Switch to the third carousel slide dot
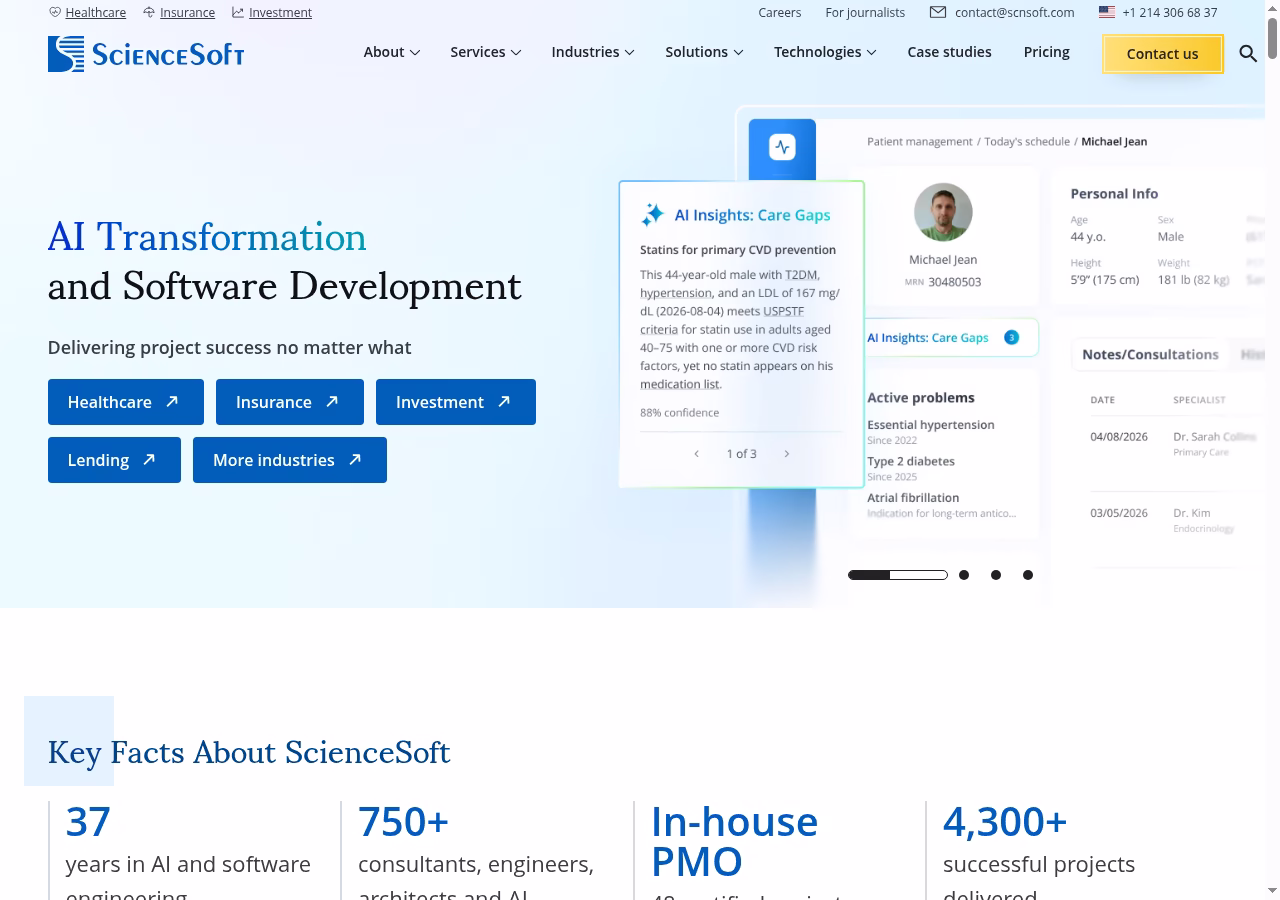 996,575
